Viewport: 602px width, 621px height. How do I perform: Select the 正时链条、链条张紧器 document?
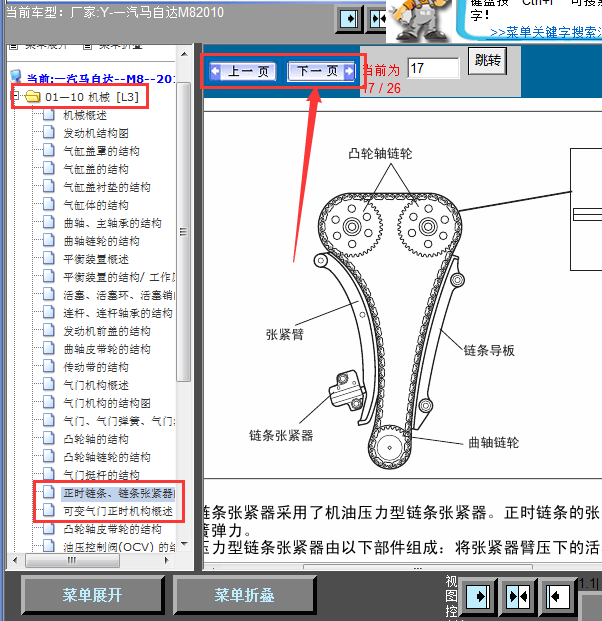pyautogui.click(x=118, y=493)
